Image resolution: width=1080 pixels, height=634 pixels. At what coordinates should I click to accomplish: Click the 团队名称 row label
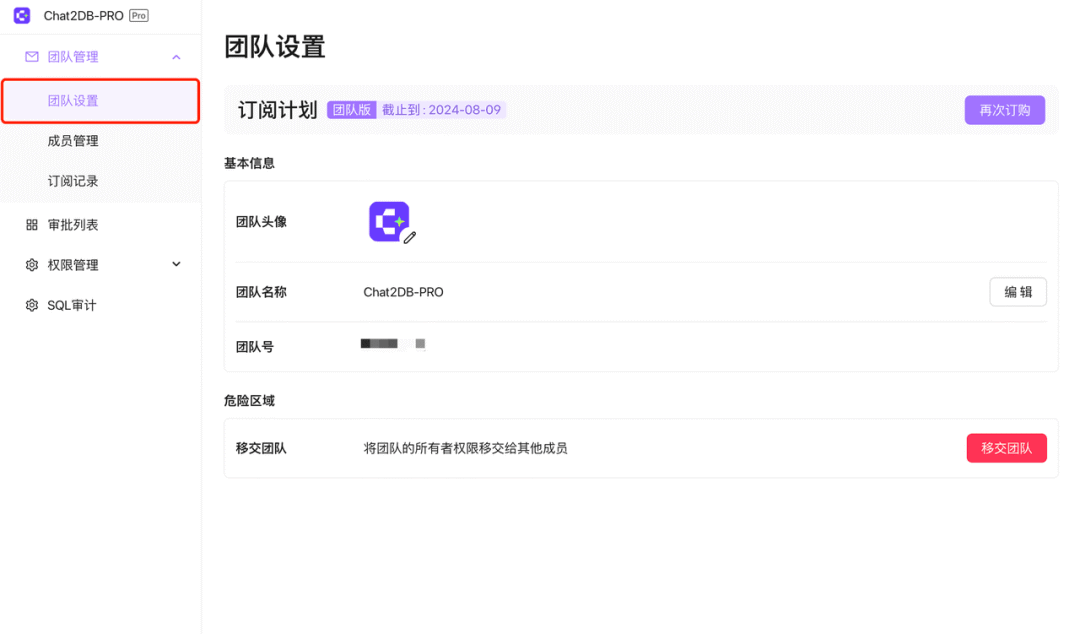pos(261,292)
